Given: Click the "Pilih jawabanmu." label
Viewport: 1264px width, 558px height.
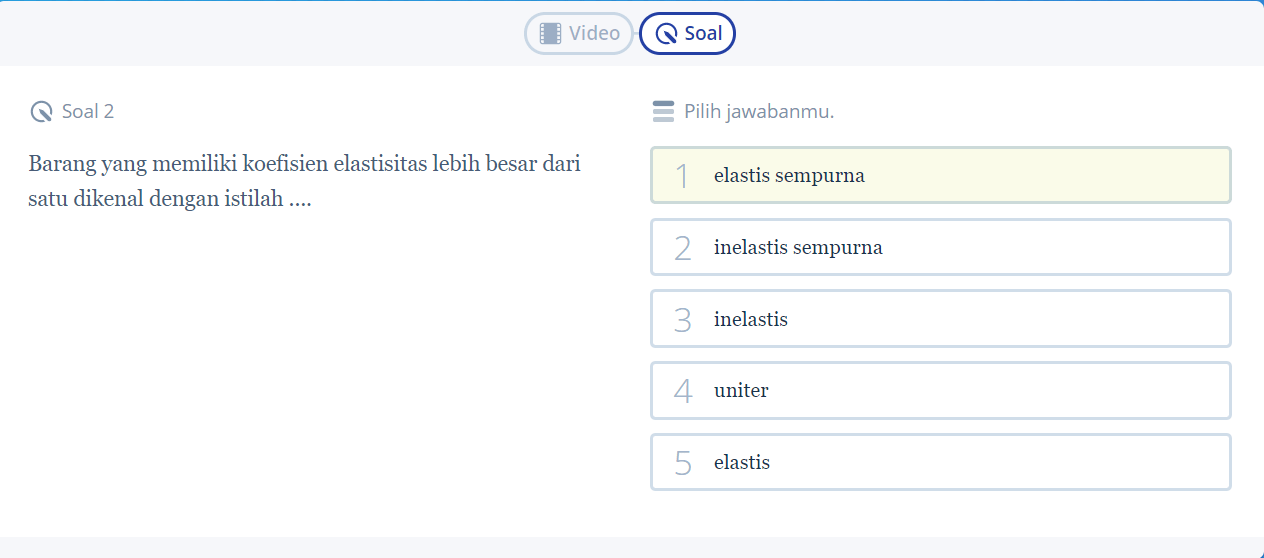Looking at the screenshot, I should point(759,111).
